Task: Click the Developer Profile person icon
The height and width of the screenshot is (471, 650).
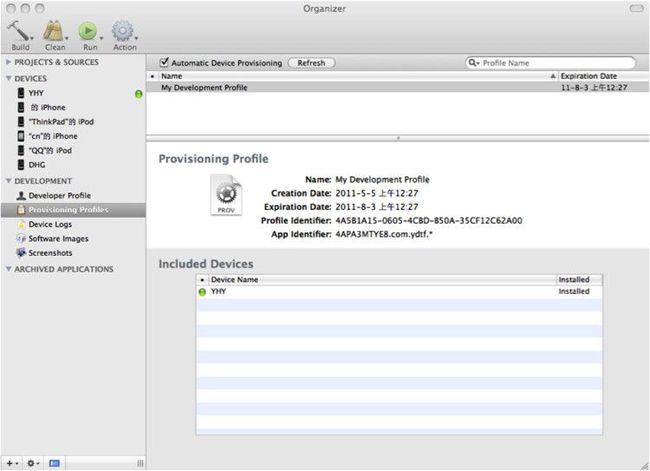Action: pyautogui.click(x=21, y=195)
